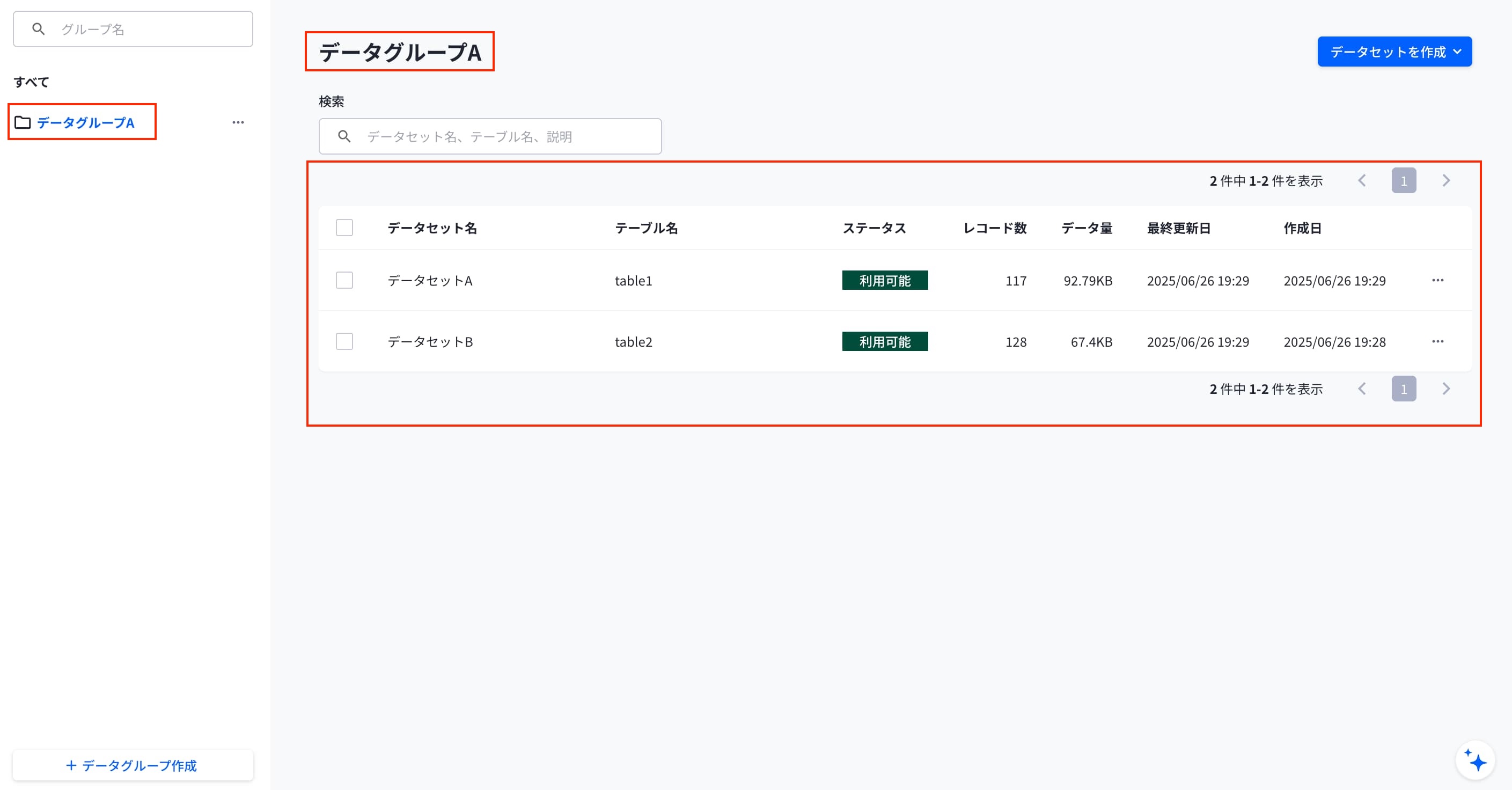This screenshot has height=790, width=1512.
Task: Click the ステータス column header
Action: [874, 228]
